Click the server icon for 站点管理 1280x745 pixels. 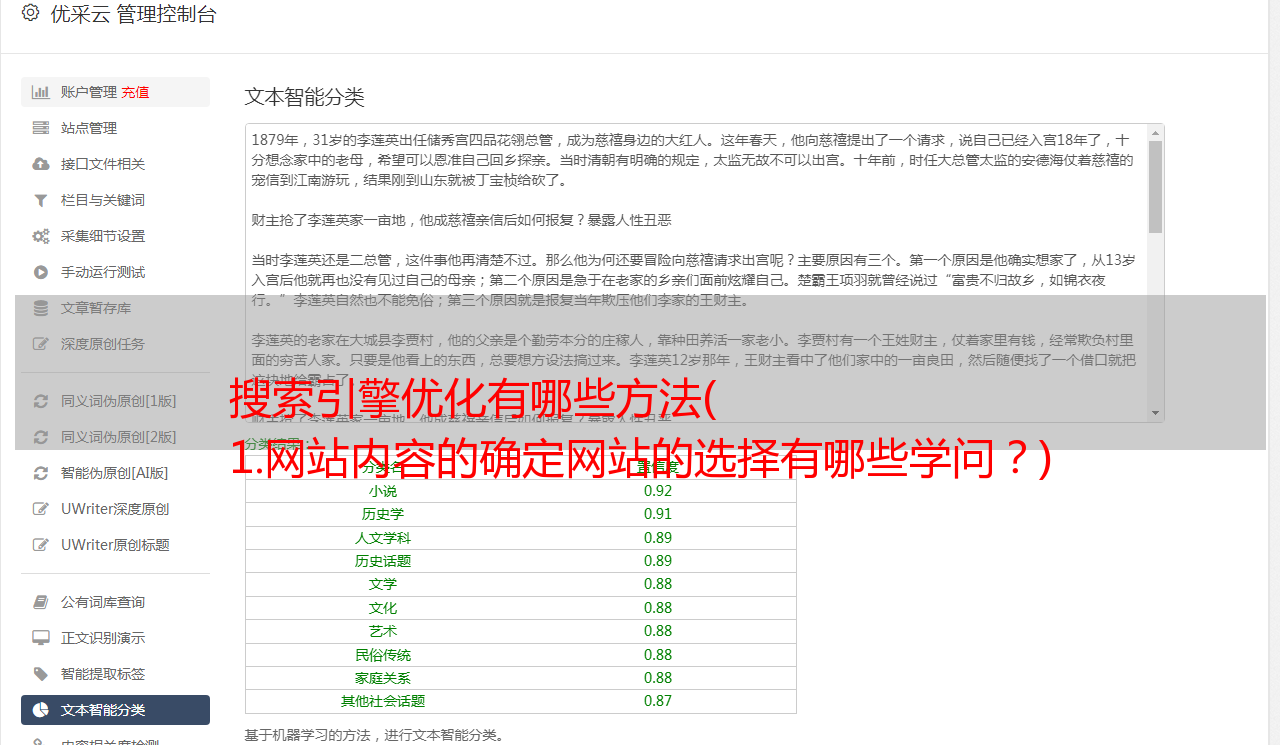click(41, 128)
